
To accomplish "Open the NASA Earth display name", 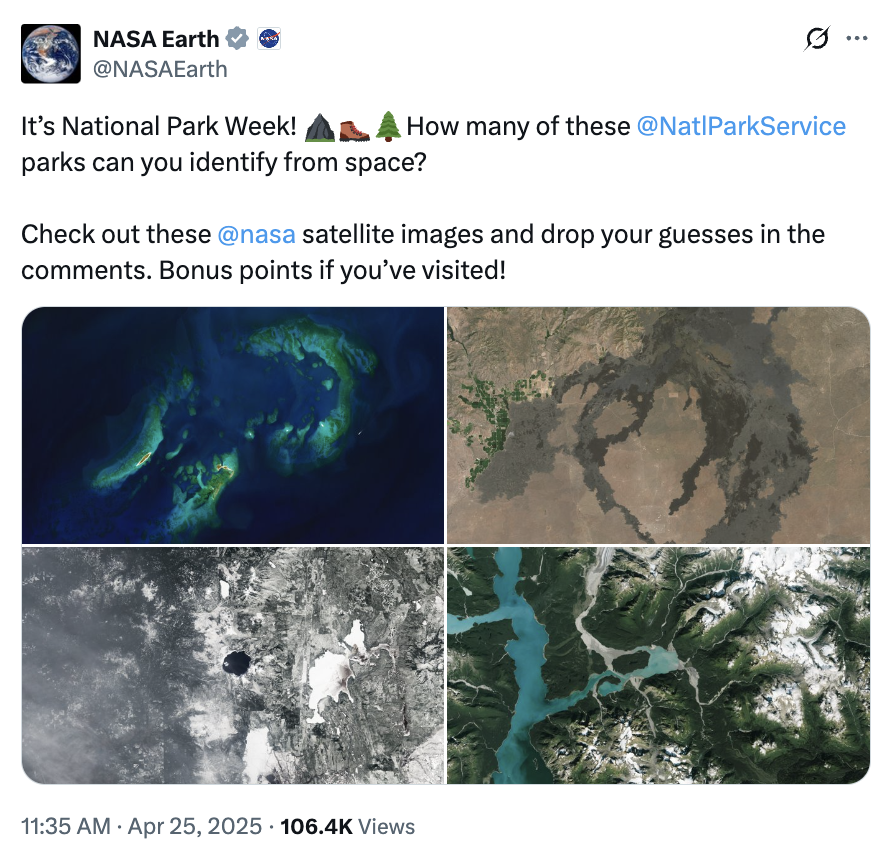I will (x=156, y=39).
